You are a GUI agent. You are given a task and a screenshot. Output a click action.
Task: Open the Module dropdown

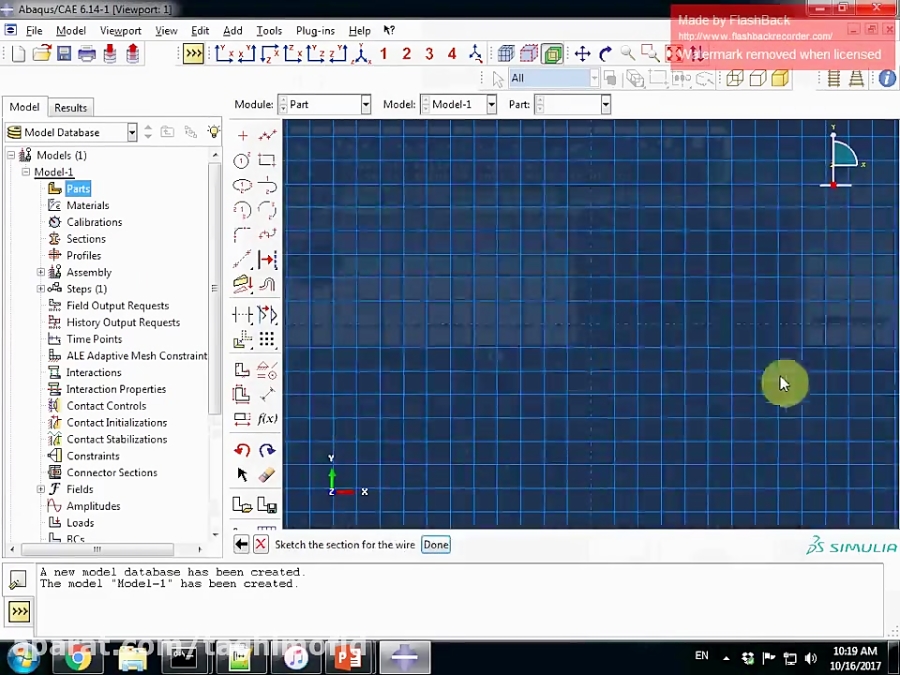tap(364, 104)
